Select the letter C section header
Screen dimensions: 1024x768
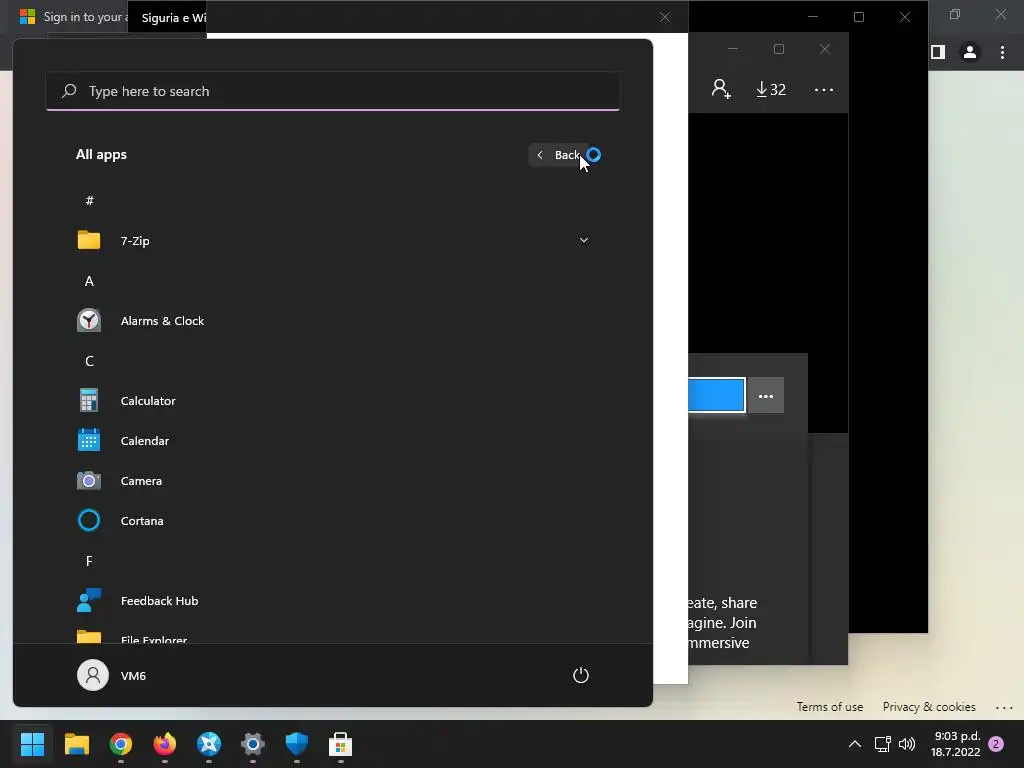point(89,361)
